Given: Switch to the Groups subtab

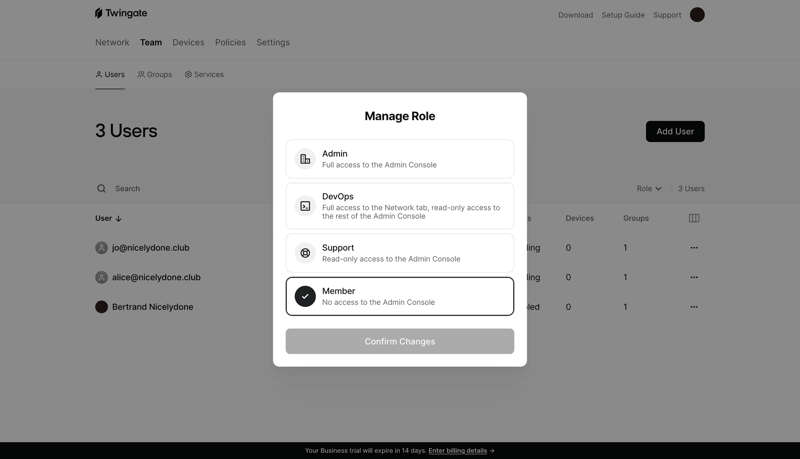Looking at the screenshot, I should [x=155, y=74].
